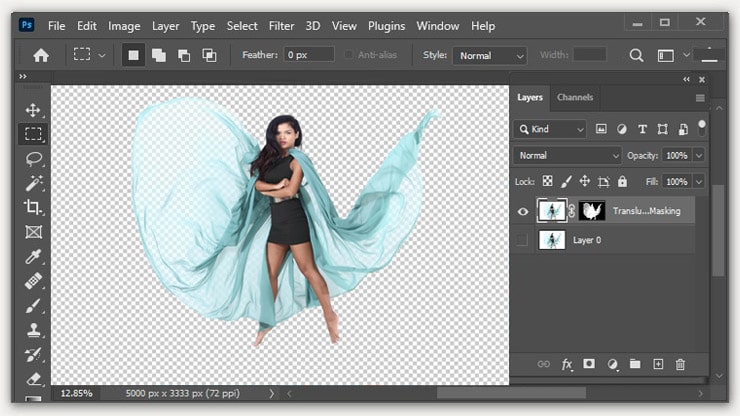
Task: Click the Home button in options bar
Action: point(41,56)
